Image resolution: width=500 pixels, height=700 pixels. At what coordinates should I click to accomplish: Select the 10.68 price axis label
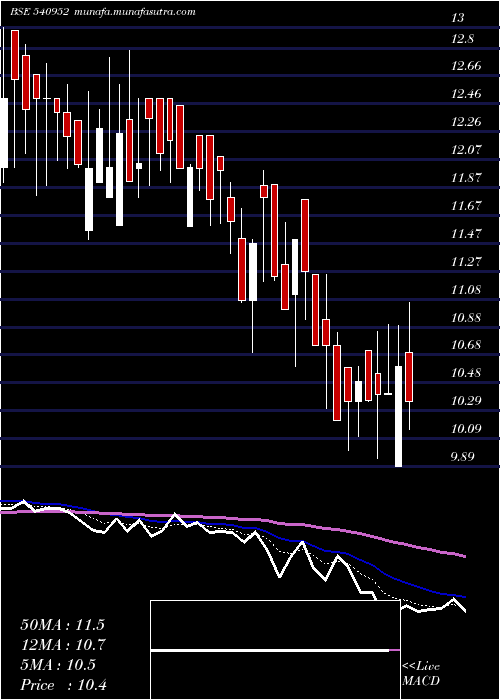465,345
